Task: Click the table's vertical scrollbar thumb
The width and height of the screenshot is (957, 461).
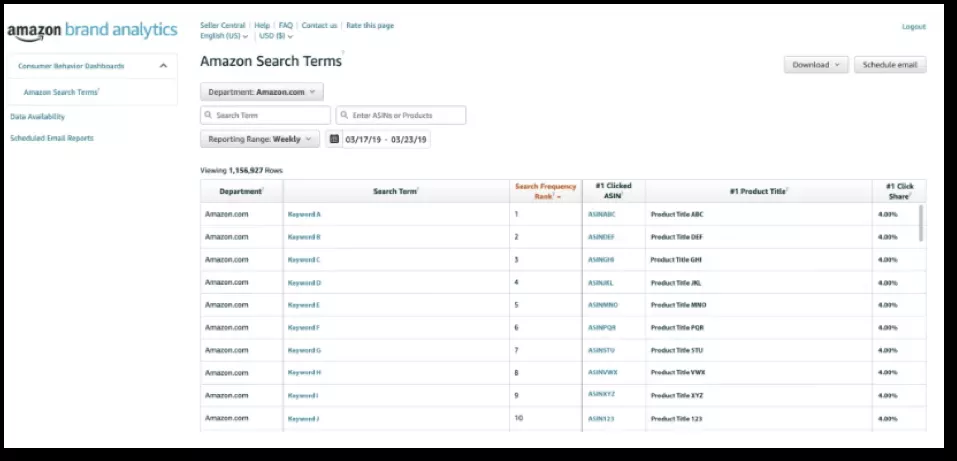Action: pos(921,223)
